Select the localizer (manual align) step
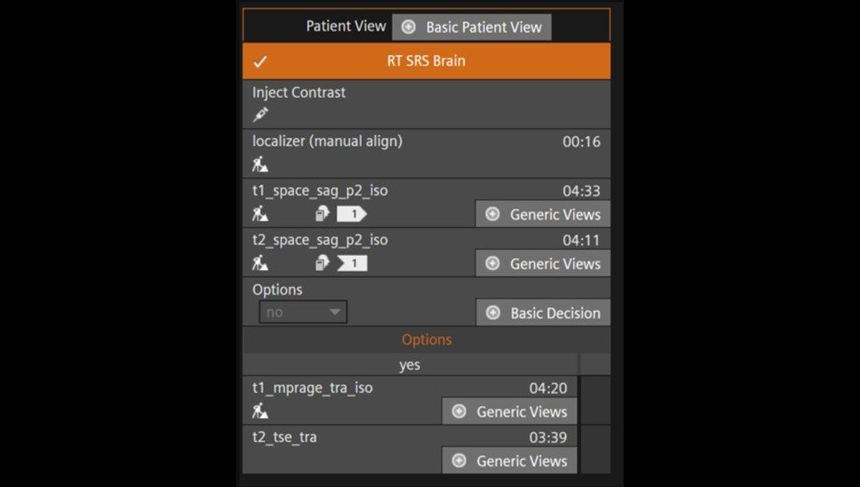 click(x=327, y=142)
